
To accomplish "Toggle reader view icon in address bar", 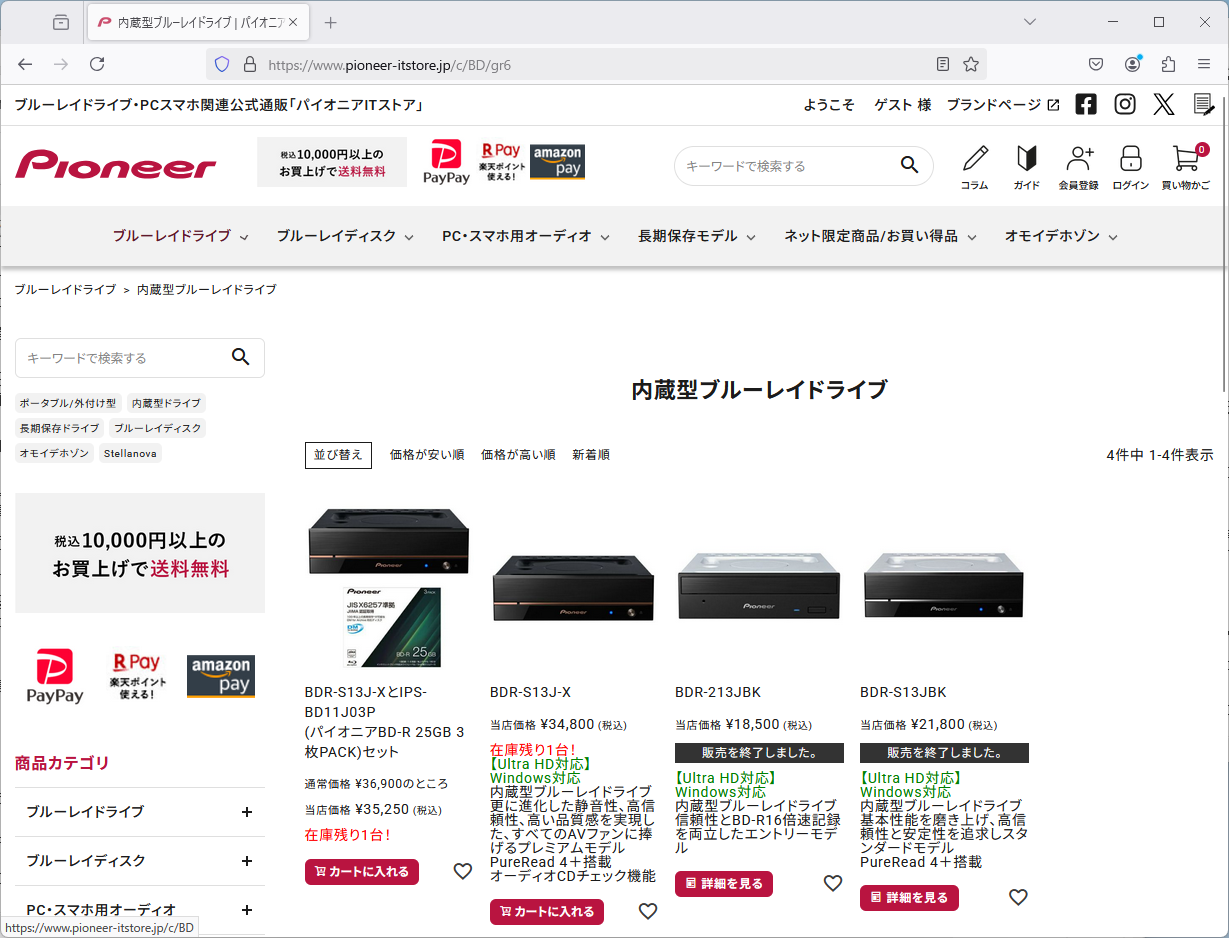I will (x=943, y=64).
